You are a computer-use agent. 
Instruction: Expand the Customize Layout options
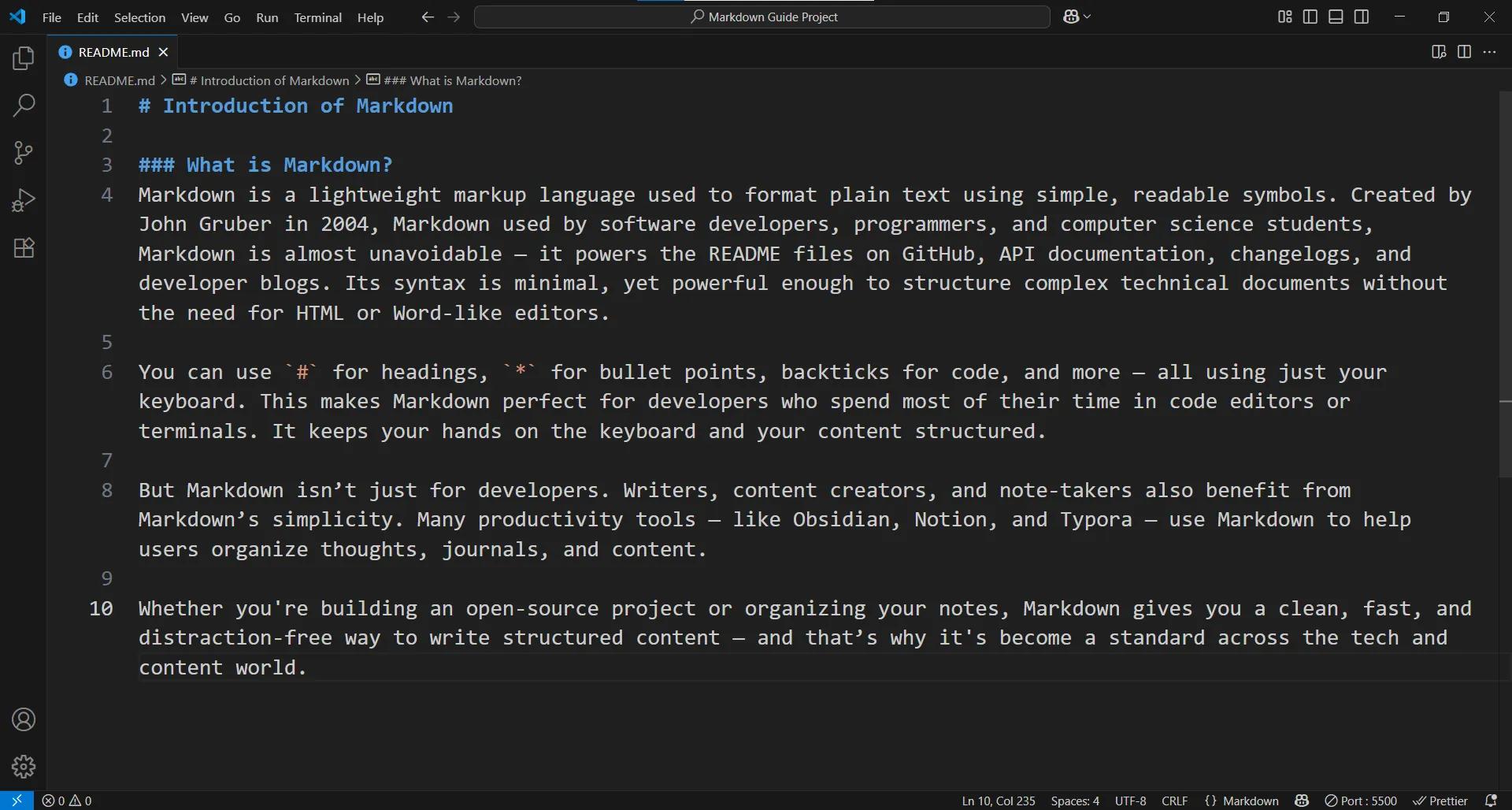tap(1284, 16)
